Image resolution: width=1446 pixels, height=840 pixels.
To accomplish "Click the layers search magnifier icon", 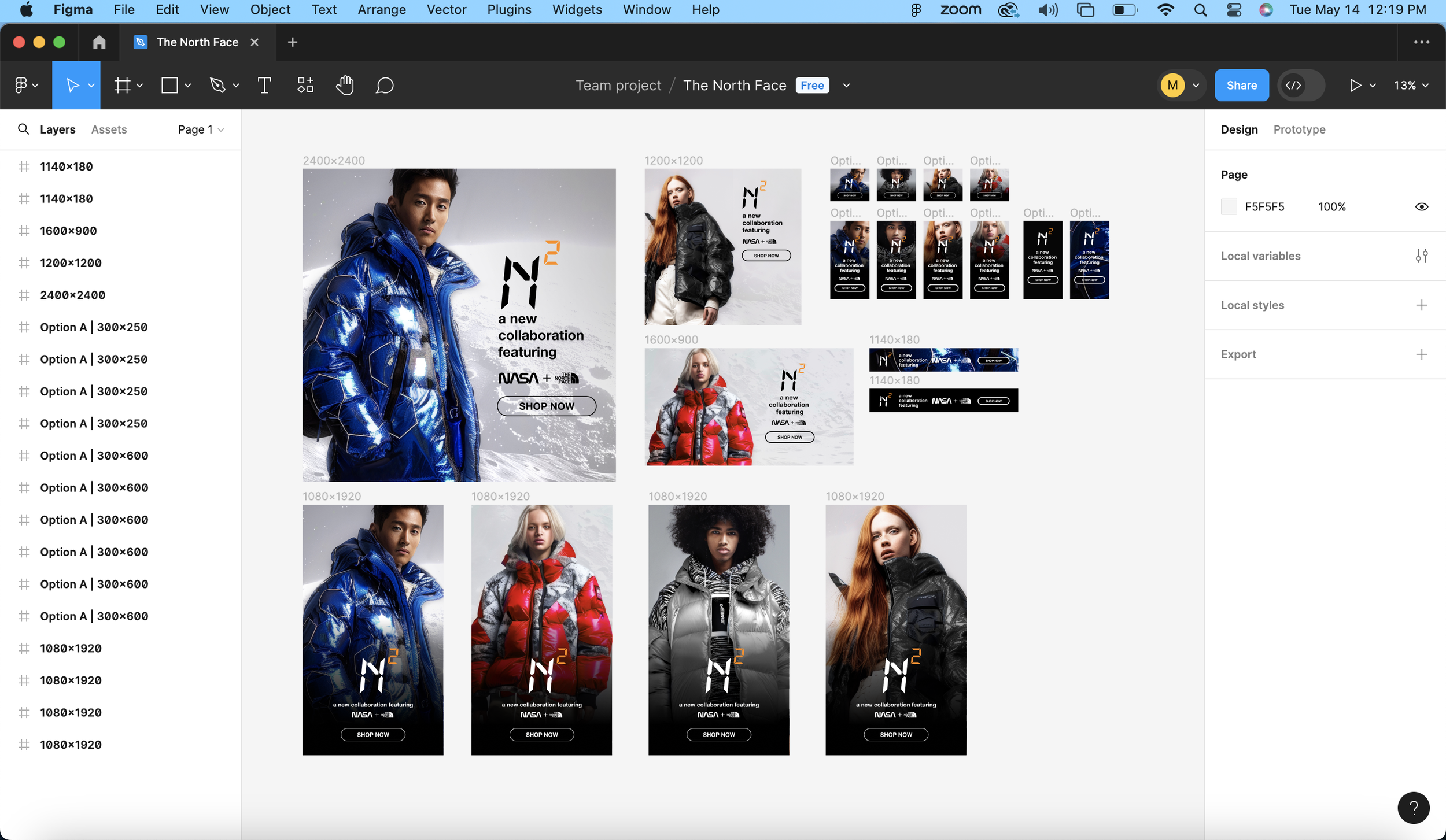I will coord(23,129).
